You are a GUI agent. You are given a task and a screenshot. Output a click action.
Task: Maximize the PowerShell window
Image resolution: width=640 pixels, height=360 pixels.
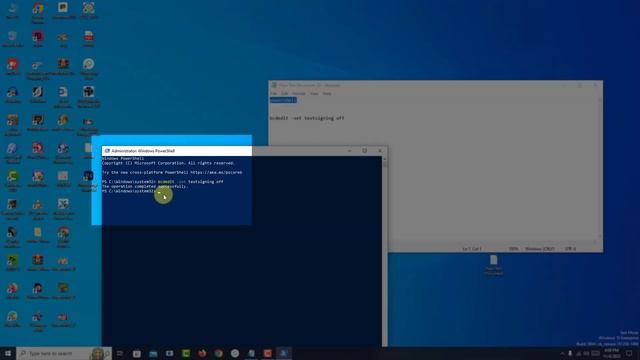click(x=364, y=151)
